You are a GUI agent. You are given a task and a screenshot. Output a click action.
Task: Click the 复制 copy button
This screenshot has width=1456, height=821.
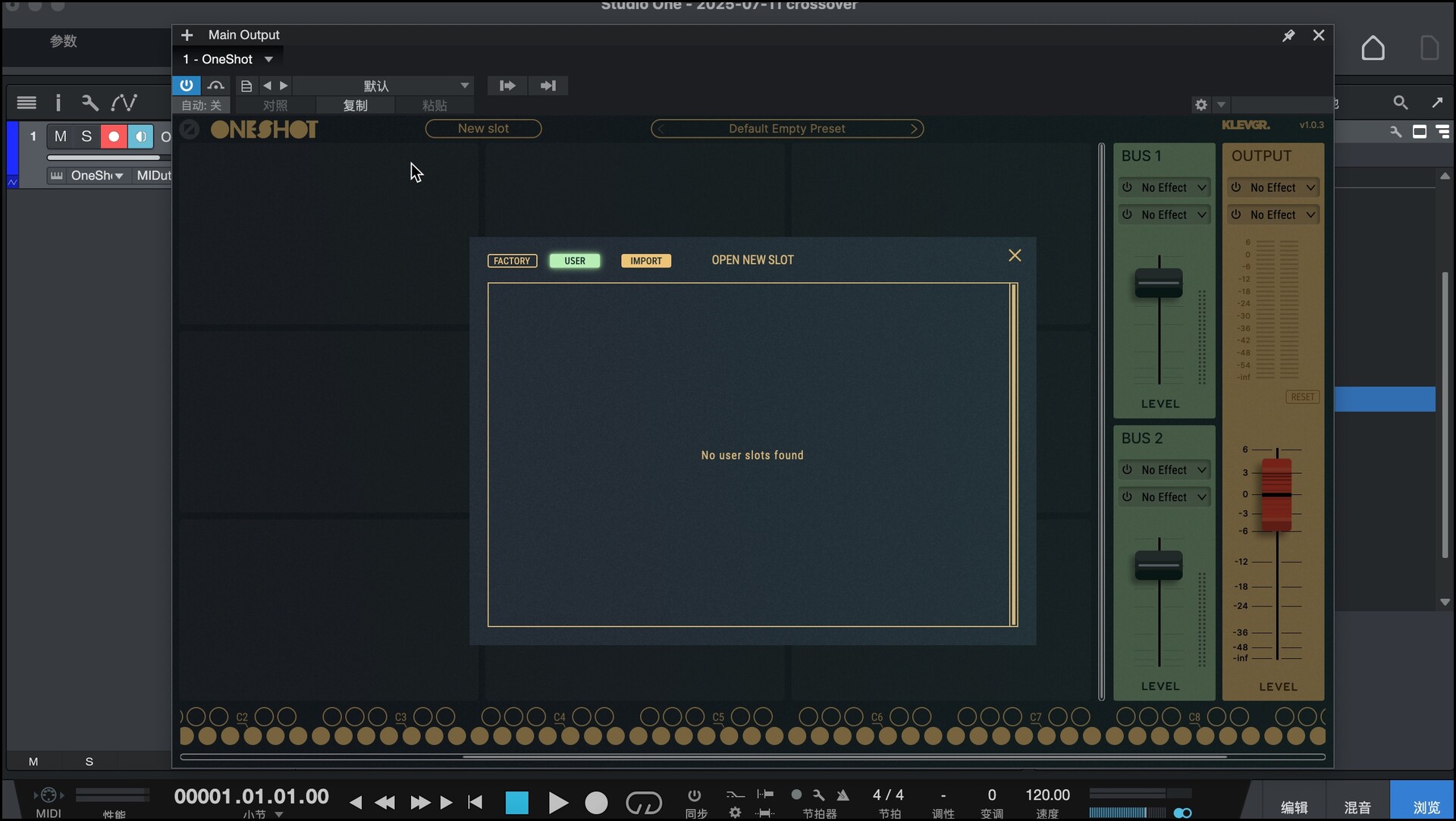point(355,105)
